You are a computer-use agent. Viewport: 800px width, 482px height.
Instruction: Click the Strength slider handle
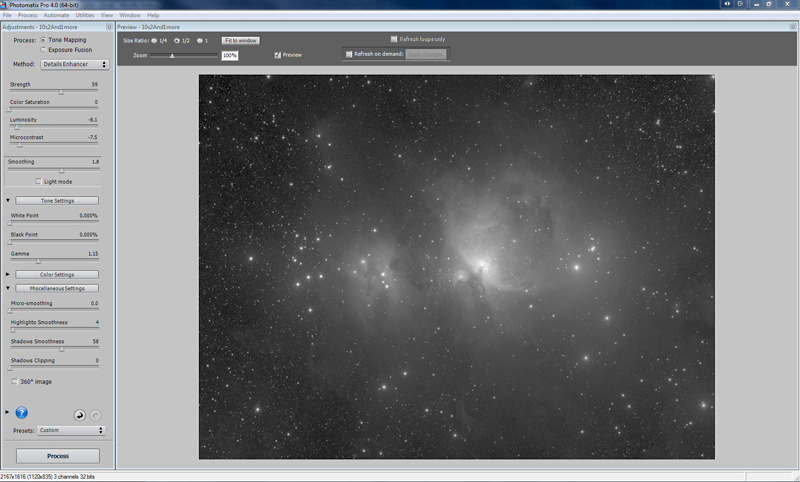(x=62, y=91)
